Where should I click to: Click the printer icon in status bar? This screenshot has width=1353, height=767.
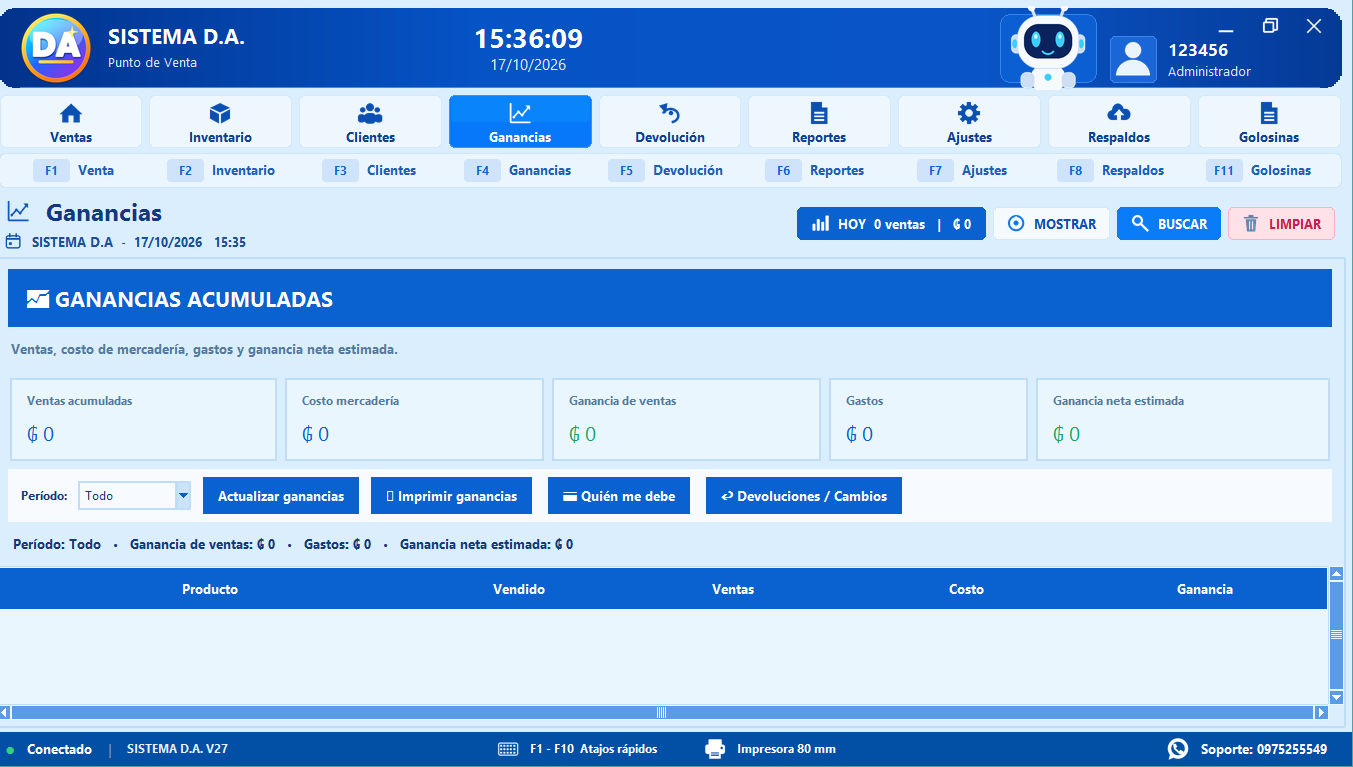pyautogui.click(x=715, y=749)
